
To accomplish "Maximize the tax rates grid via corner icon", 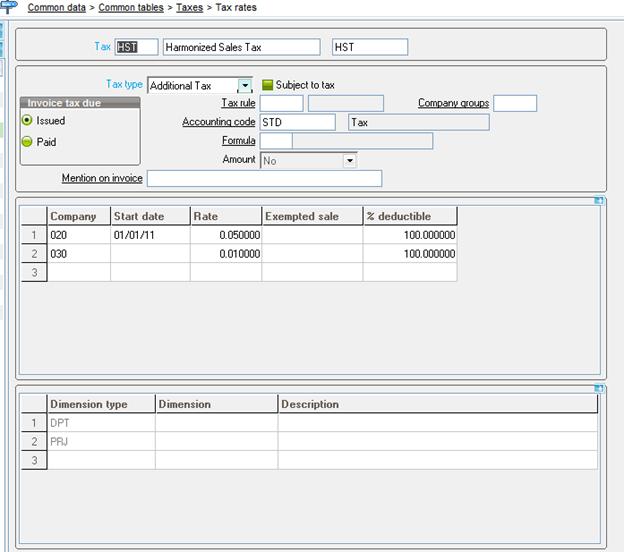I will pos(599,201).
